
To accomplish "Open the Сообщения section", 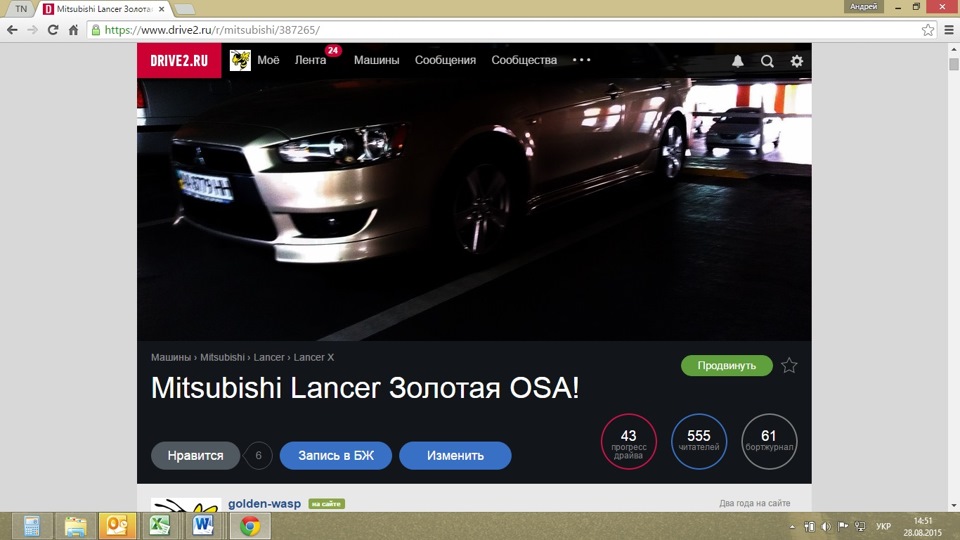I will coord(445,60).
